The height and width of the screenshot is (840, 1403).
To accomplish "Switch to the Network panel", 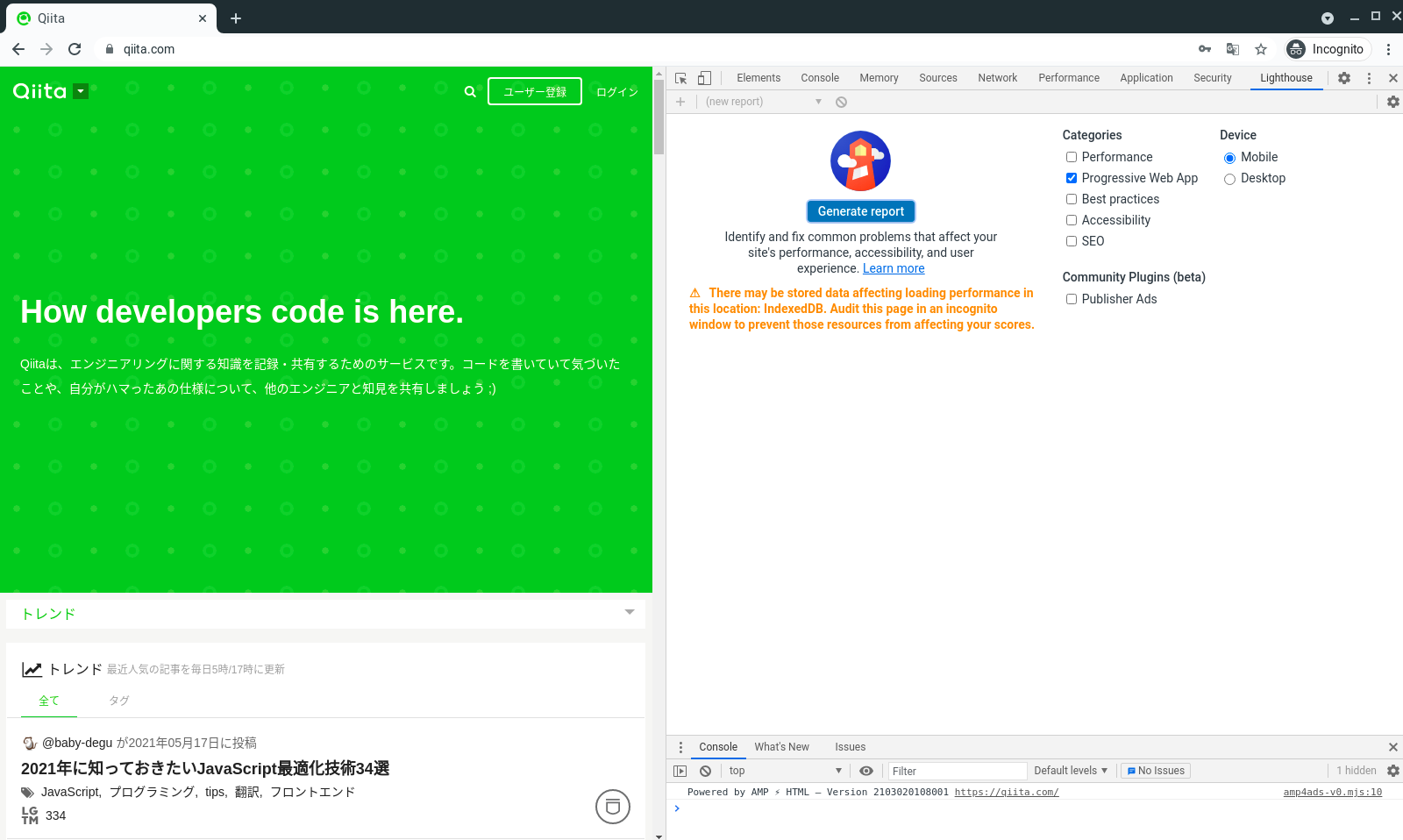I will point(998,78).
